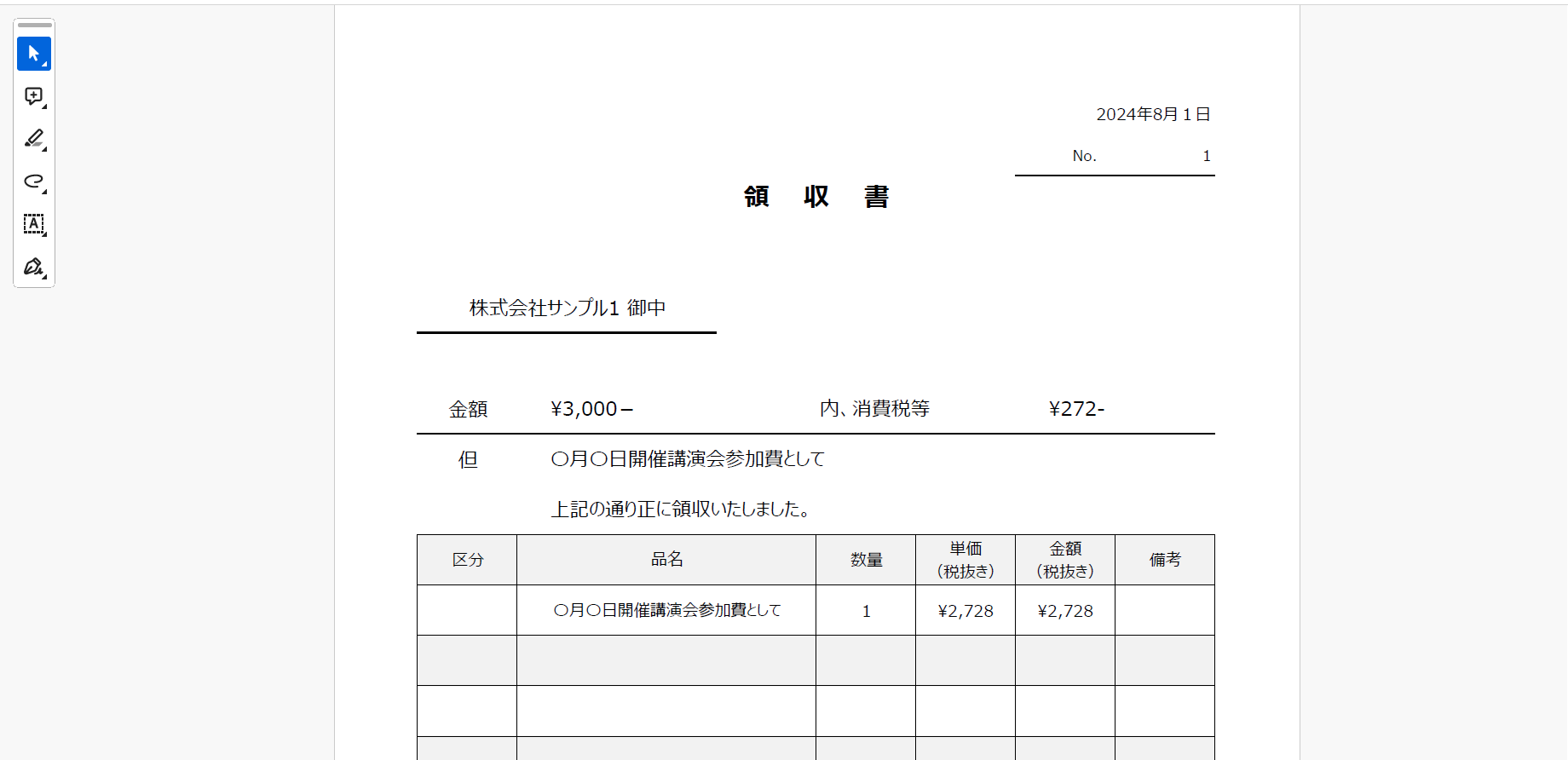Image resolution: width=1568 pixels, height=760 pixels.
Task: Click the amount ¥3,000−
Action: 592,409
